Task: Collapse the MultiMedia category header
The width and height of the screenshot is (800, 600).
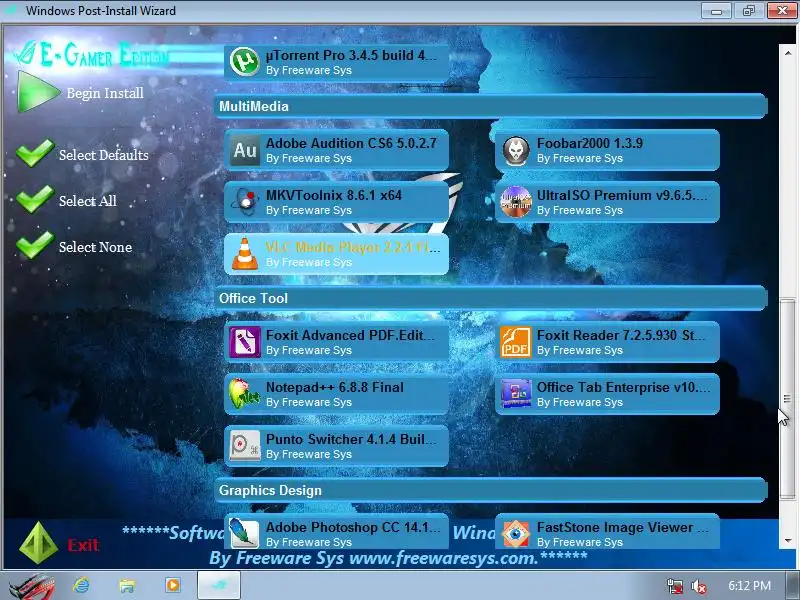Action: [x=491, y=106]
